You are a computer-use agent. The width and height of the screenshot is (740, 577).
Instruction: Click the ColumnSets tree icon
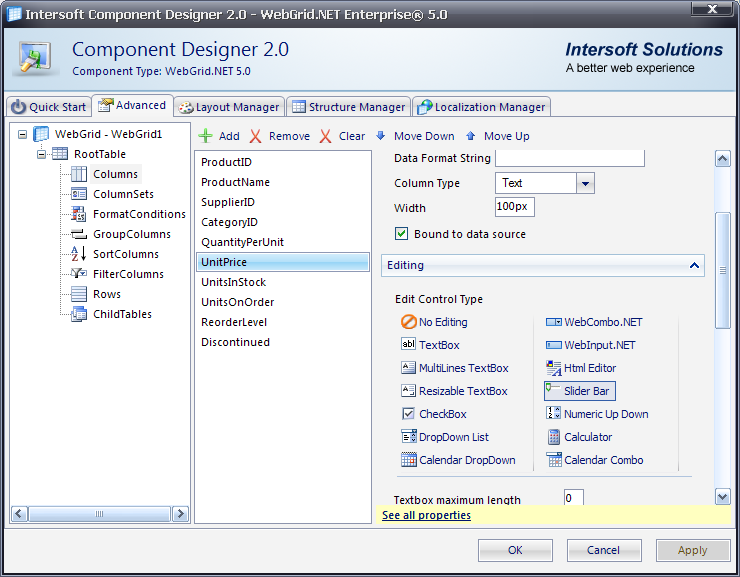click(79, 194)
